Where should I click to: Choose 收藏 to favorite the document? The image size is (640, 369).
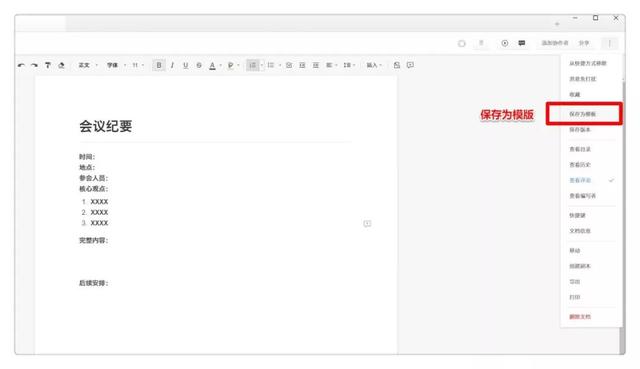coord(575,94)
